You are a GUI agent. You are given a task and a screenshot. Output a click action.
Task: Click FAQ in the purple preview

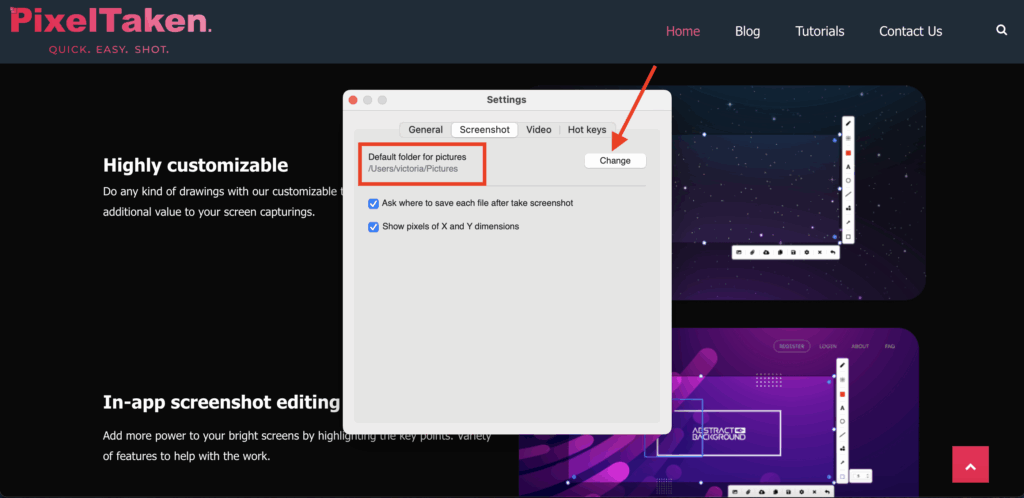tap(890, 347)
